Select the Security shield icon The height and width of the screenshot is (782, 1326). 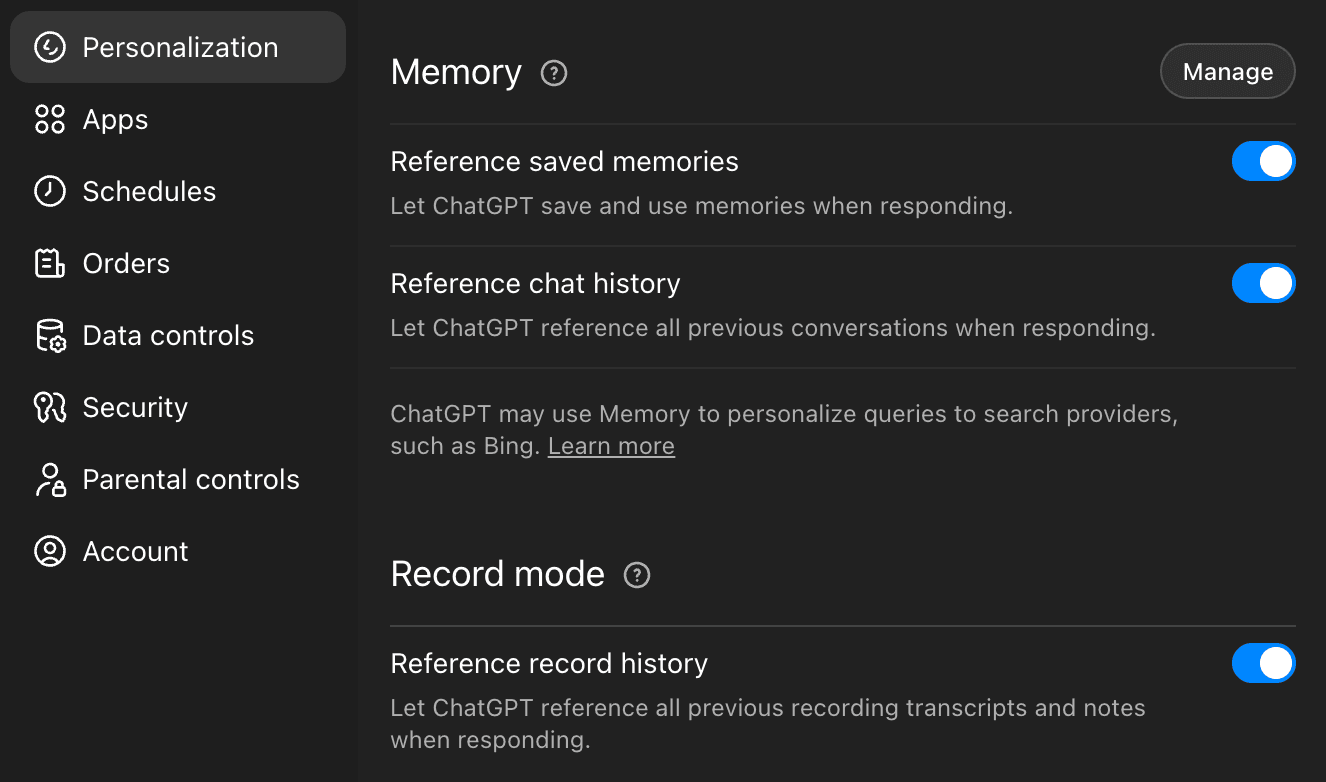coord(50,407)
